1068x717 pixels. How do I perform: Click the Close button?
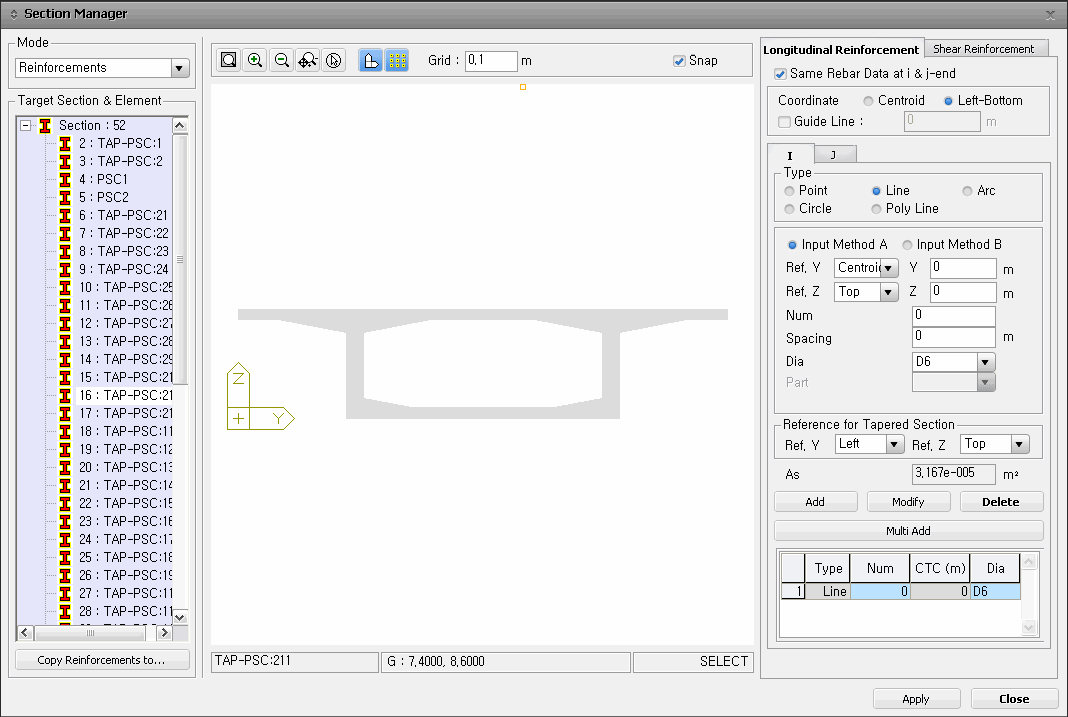(1014, 699)
